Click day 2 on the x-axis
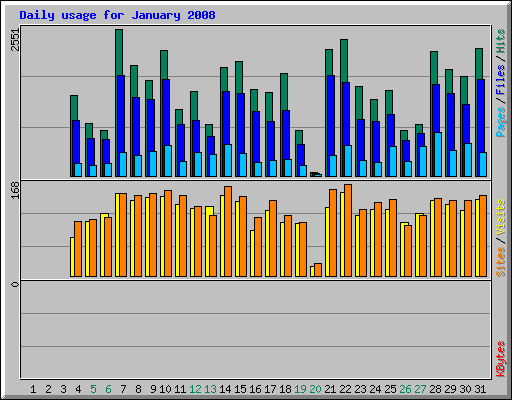The height and width of the screenshot is (400, 512). tap(48, 389)
